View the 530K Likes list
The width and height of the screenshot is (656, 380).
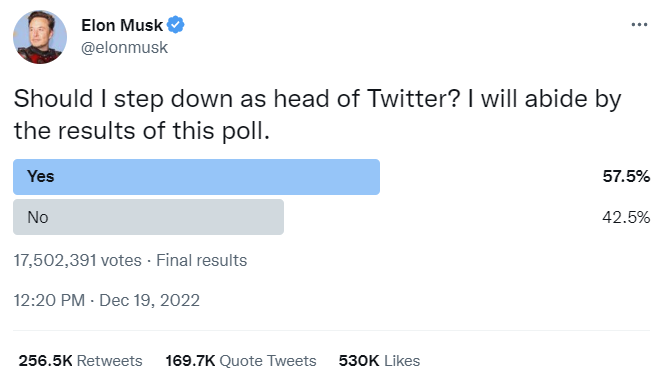click(379, 361)
